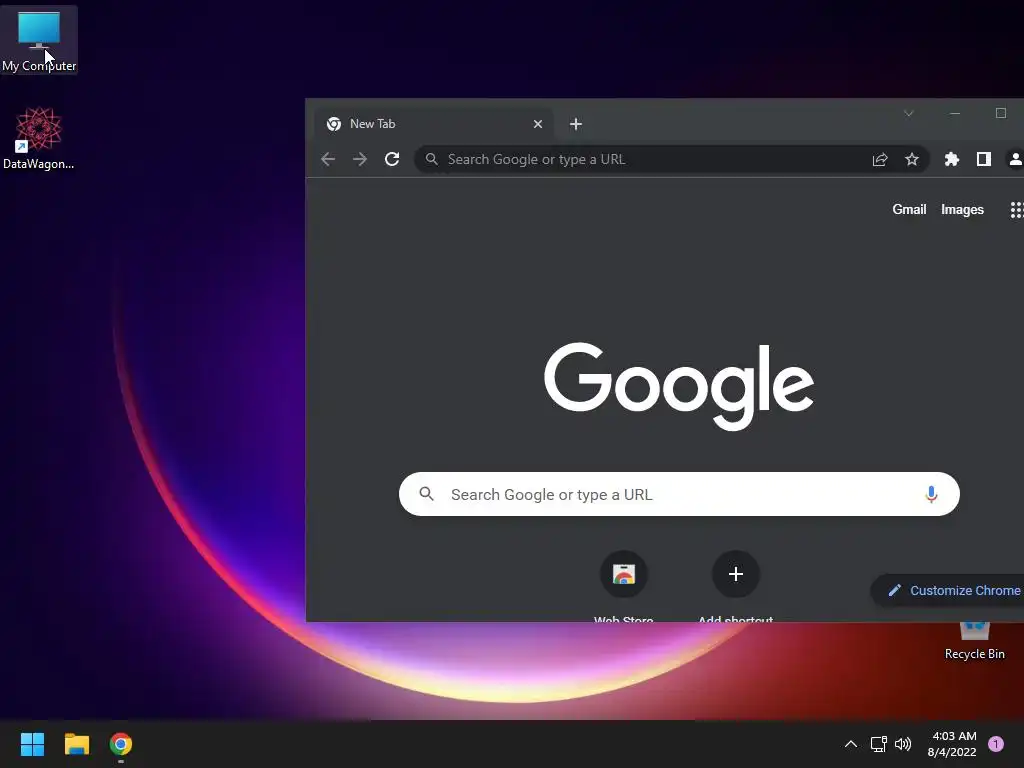The image size is (1024, 768).
Task: Open Chrome Extensions puzzle icon
Action: point(952,159)
